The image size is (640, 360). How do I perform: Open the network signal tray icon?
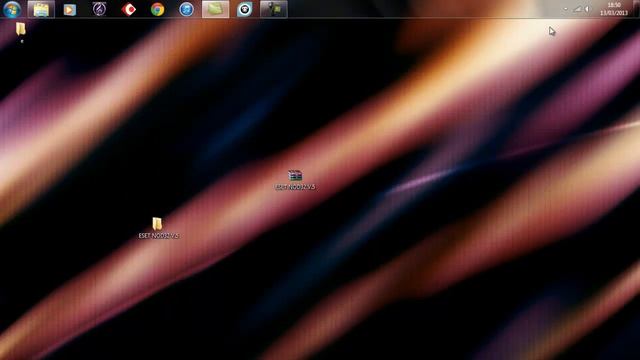click(578, 9)
